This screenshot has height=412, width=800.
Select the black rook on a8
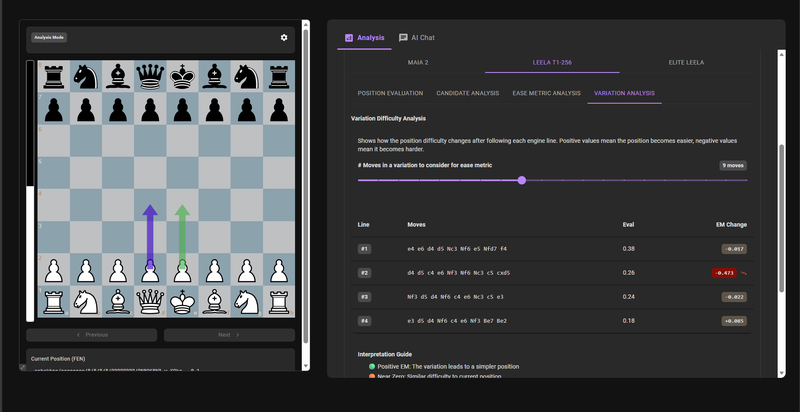coord(54,76)
